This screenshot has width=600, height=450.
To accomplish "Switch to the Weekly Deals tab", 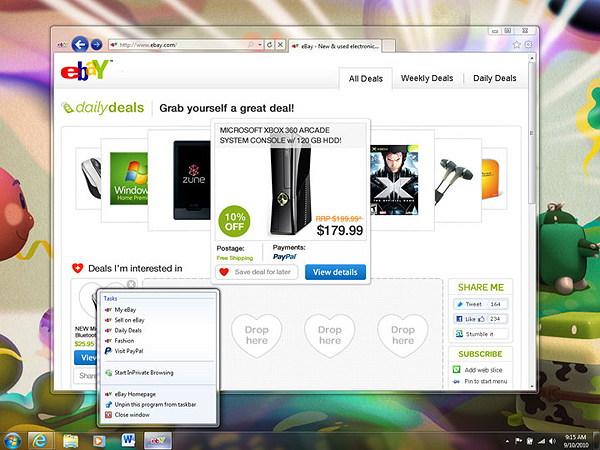I will (x=427, y=78).
